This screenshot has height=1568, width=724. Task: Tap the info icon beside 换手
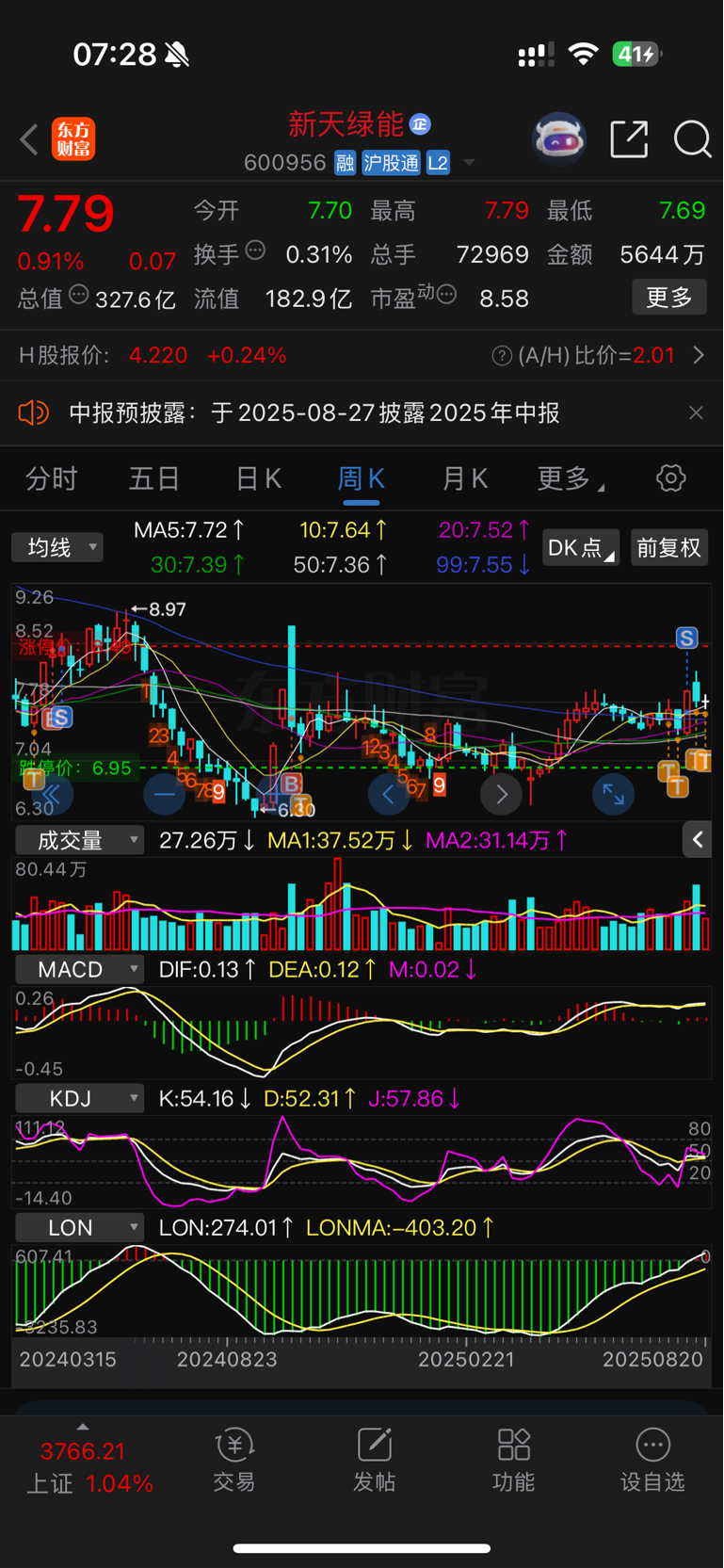(255, 251)
